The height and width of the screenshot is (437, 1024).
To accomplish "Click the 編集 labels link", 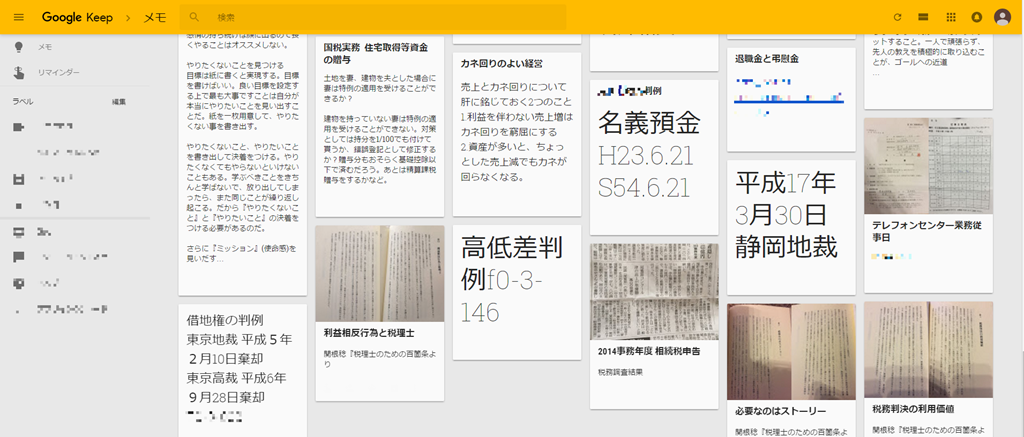I will point(118,101).
